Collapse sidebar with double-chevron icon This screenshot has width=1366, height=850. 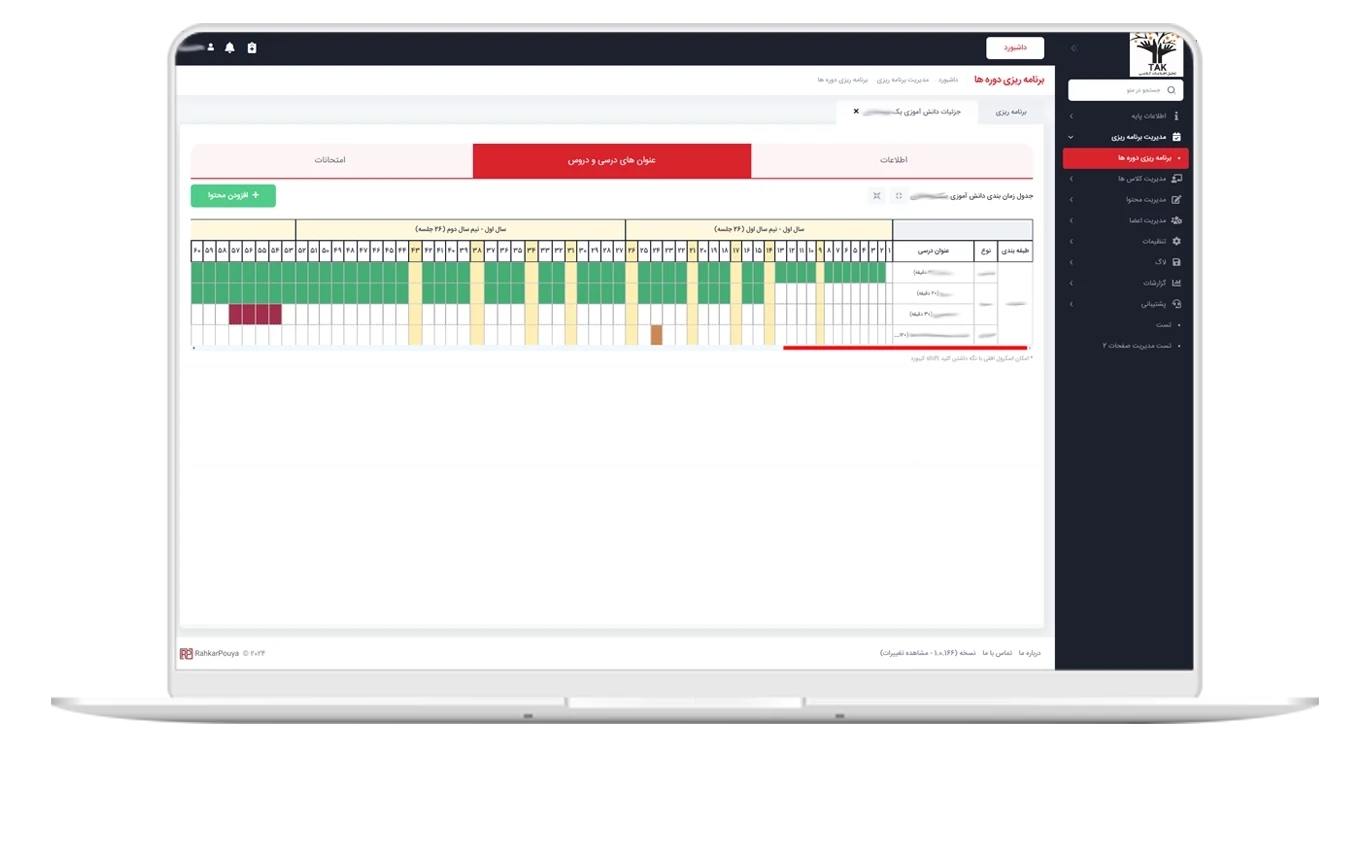[1074, 48]
